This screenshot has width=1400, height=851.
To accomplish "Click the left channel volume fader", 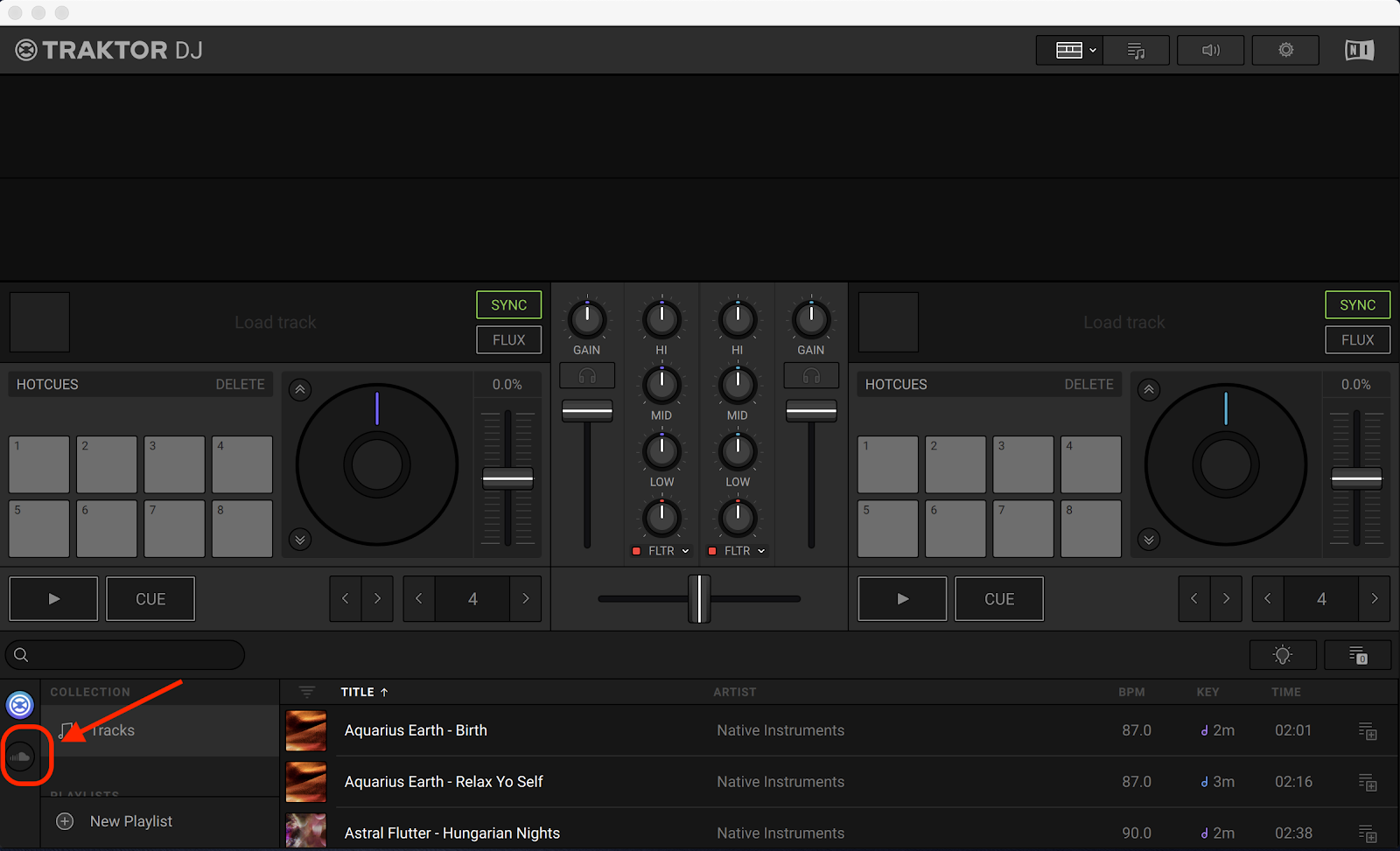I will point(587,410).
